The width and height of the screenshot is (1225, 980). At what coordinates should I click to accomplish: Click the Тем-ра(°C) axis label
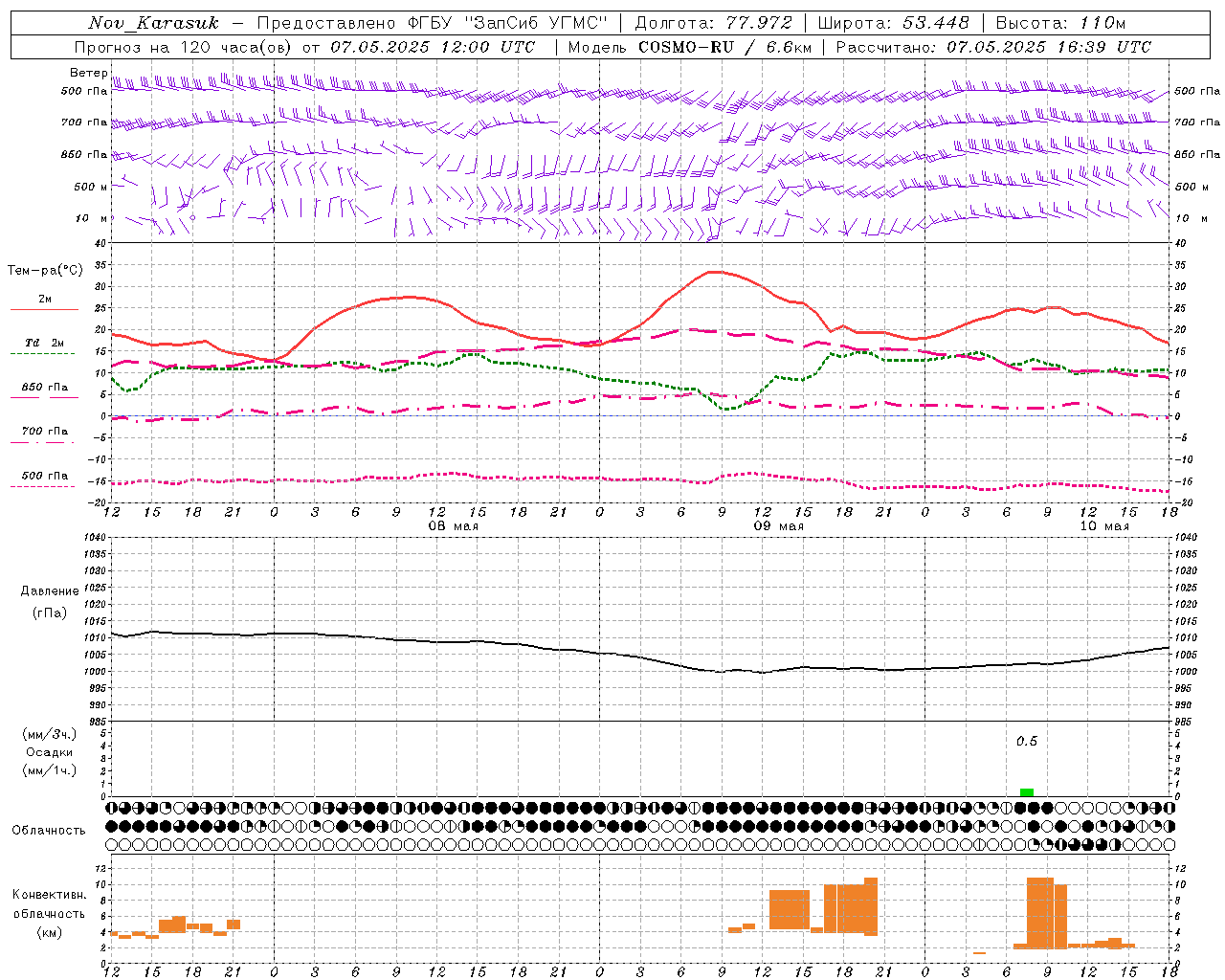[x=45, y=271]
